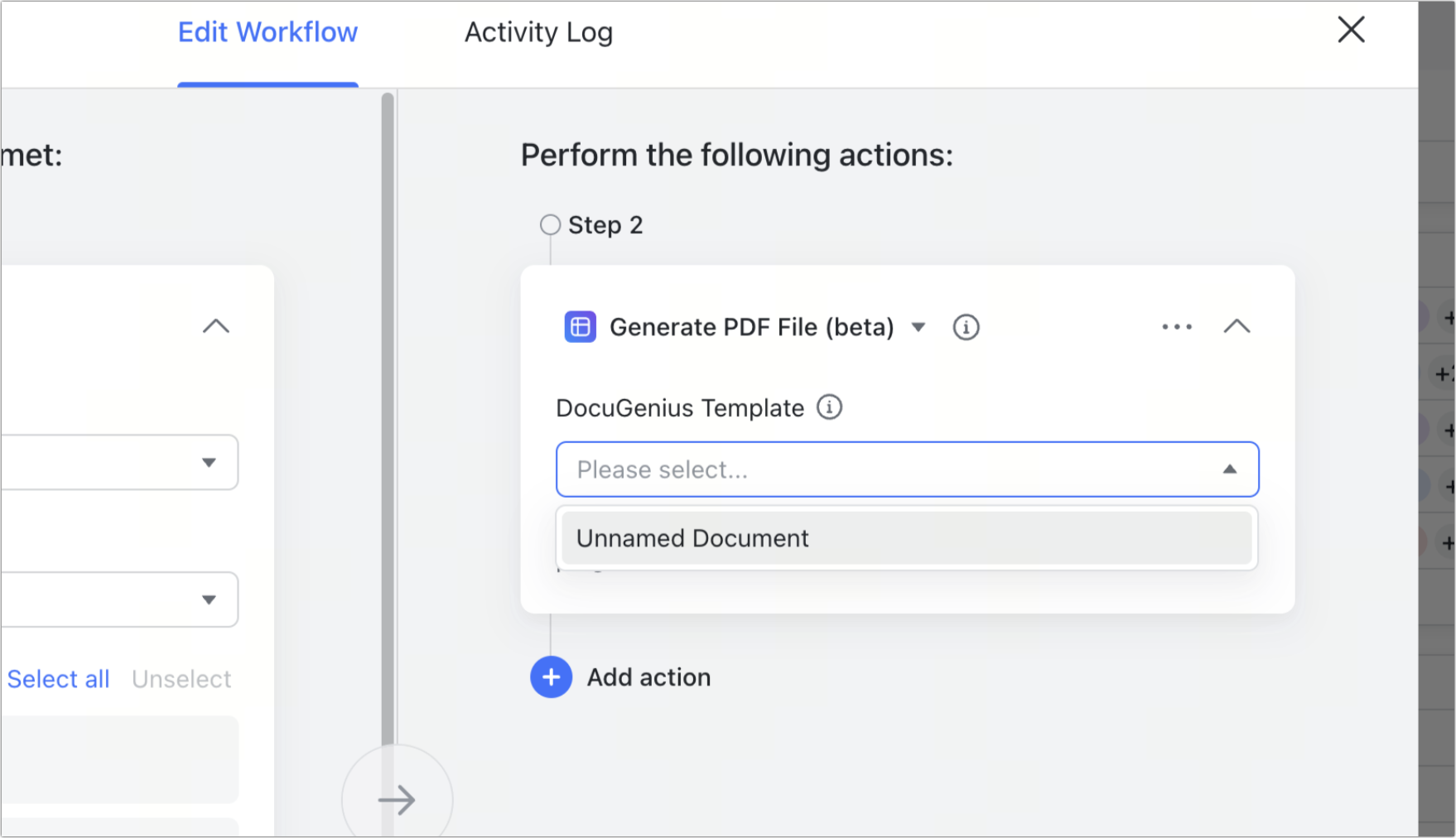Viewport: 1456px width, 838px height.
Task: Click the +2 badge on the right edge
Action: [1445, 374]
